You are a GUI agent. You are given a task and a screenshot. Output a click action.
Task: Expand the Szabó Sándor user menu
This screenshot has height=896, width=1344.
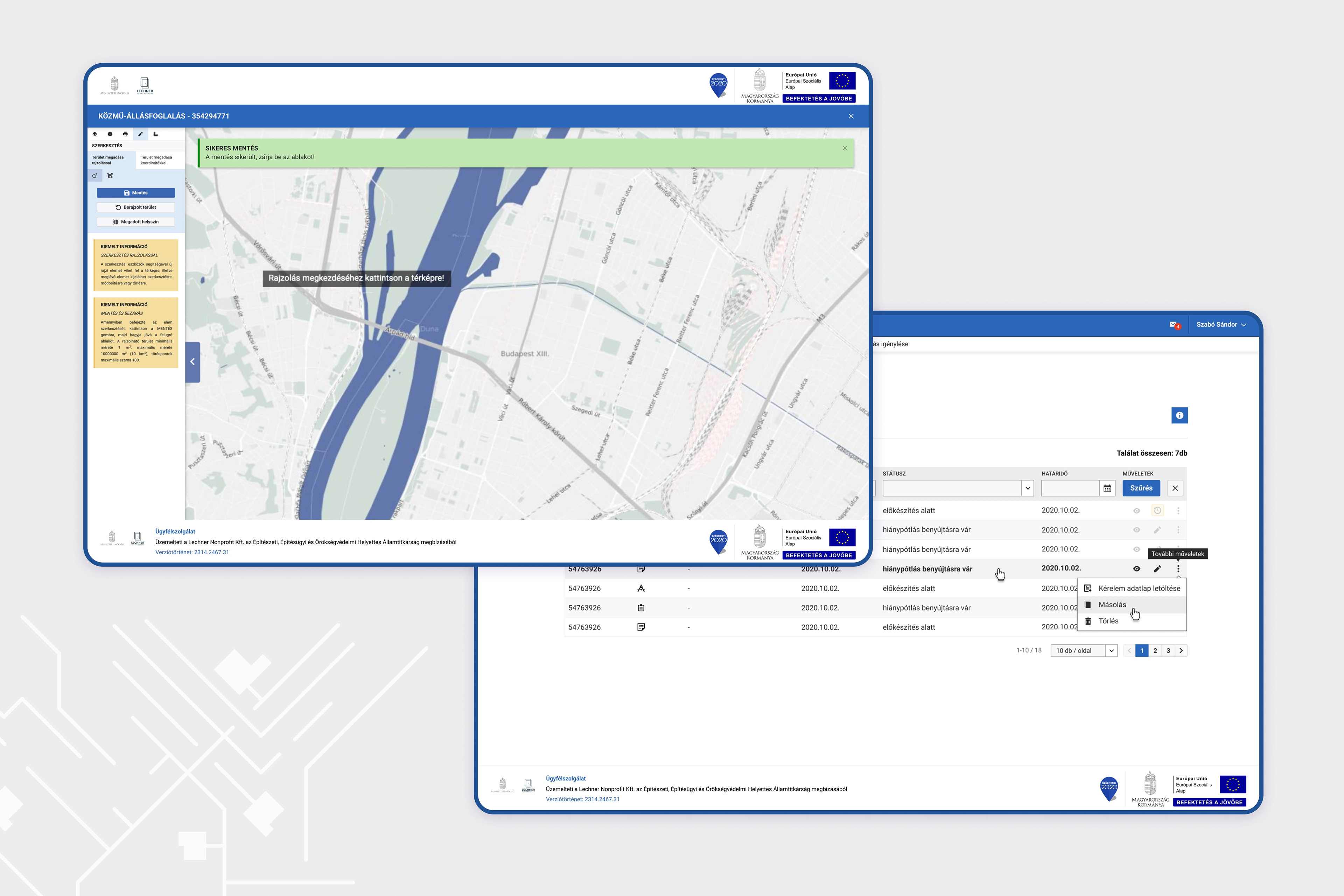1220,325
